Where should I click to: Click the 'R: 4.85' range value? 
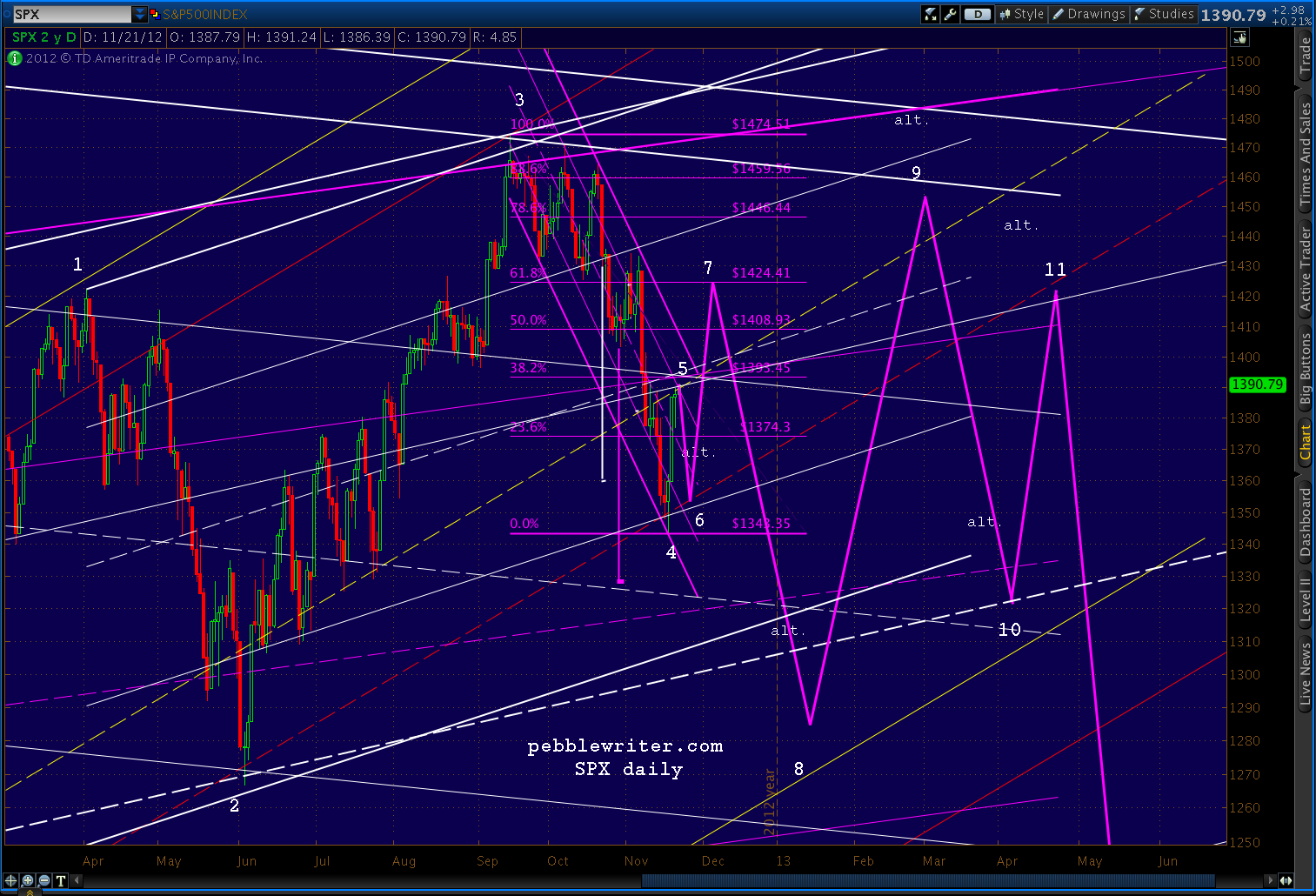[x=495, y=37]
